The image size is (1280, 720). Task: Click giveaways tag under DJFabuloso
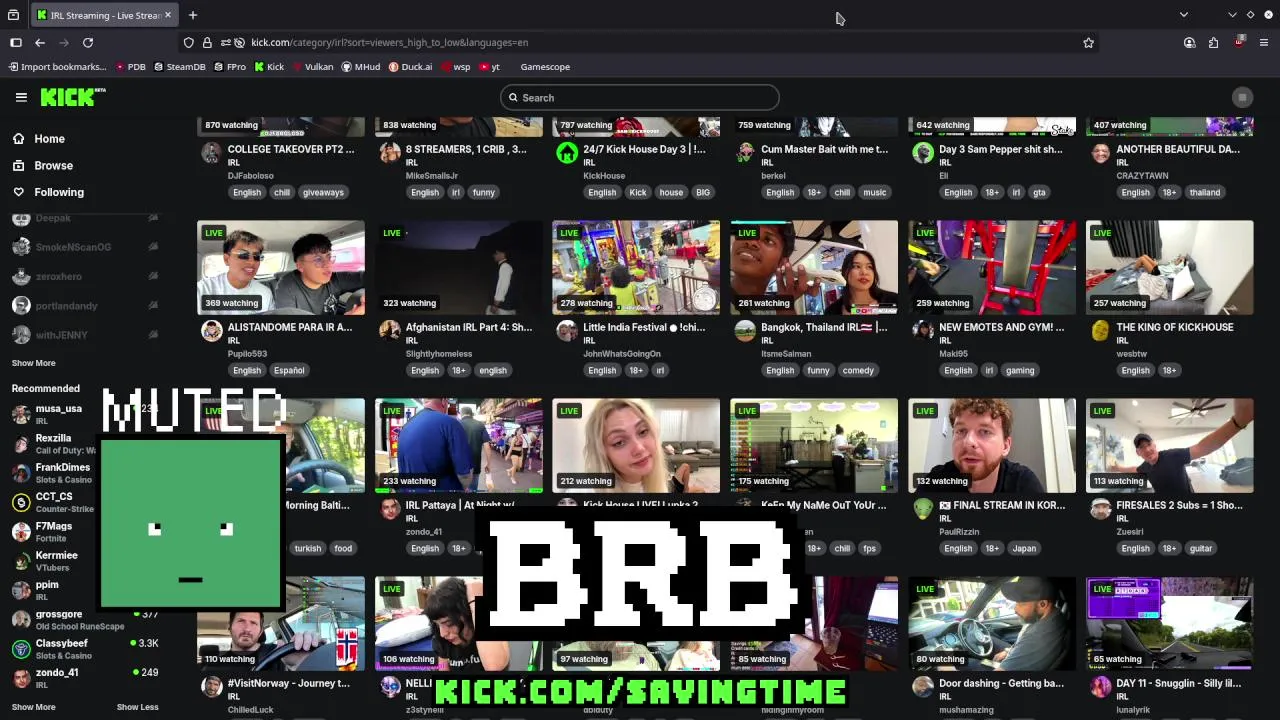click(x=323, y=192)
